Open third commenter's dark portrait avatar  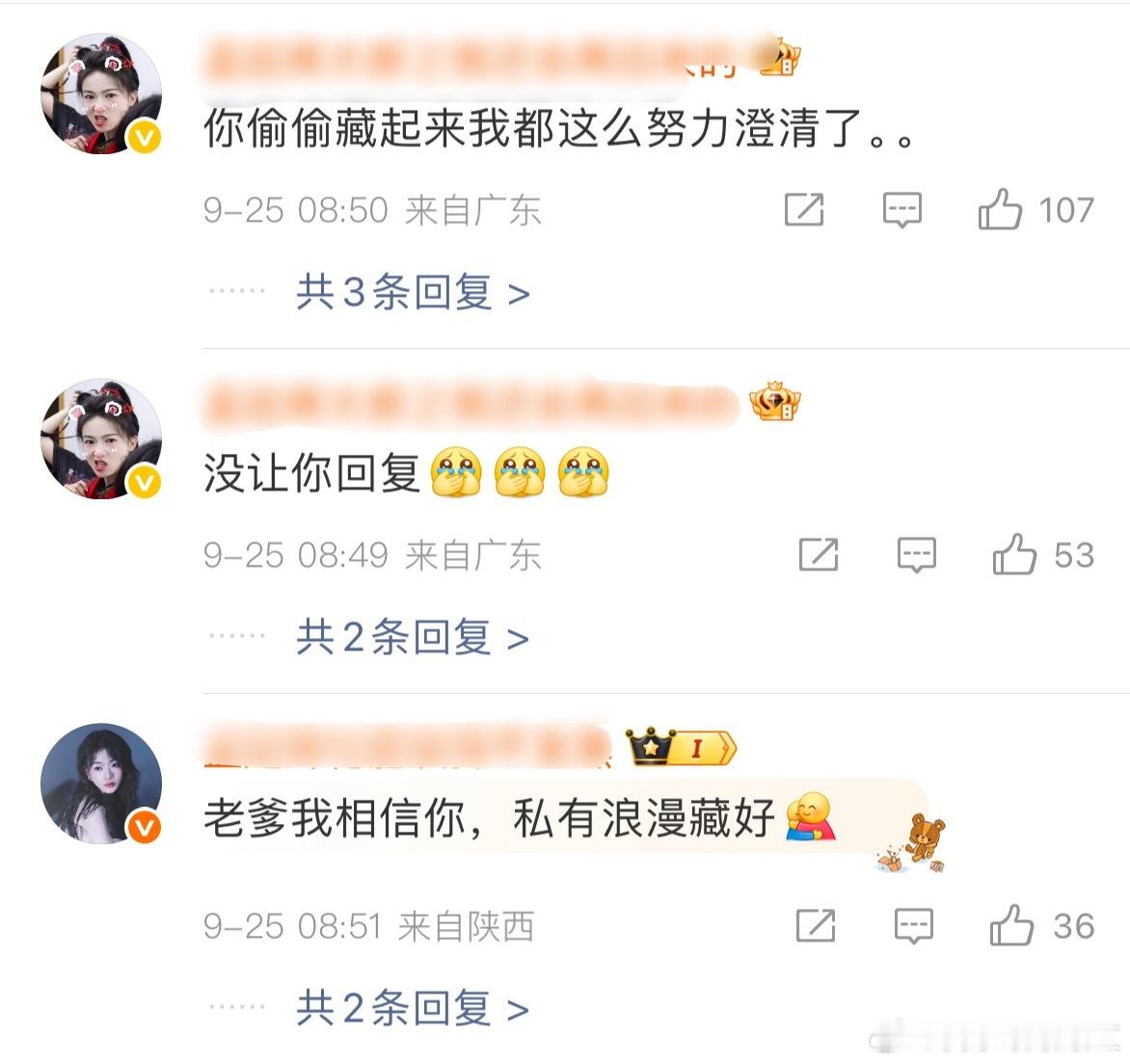[101, 784]
